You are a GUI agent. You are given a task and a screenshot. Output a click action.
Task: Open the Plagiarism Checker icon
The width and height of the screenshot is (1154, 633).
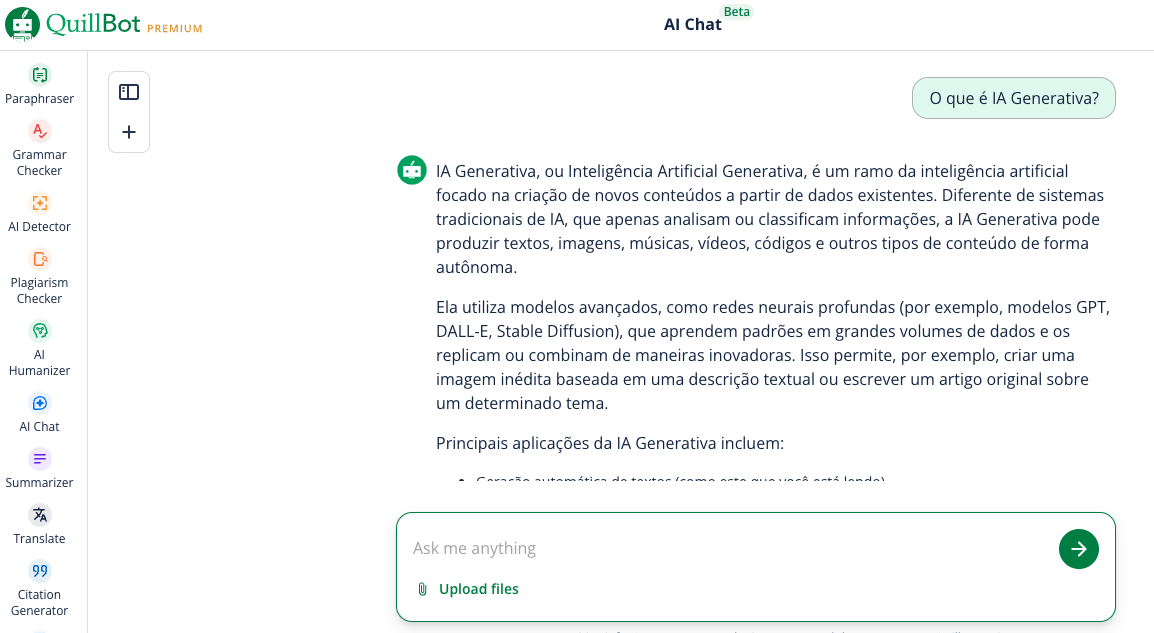point(40,259)
